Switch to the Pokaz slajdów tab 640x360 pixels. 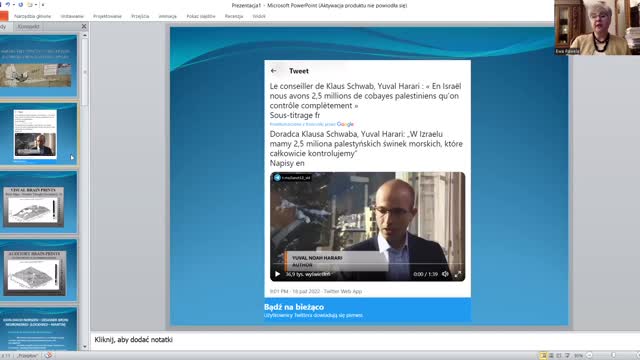[x=201, y=16]
